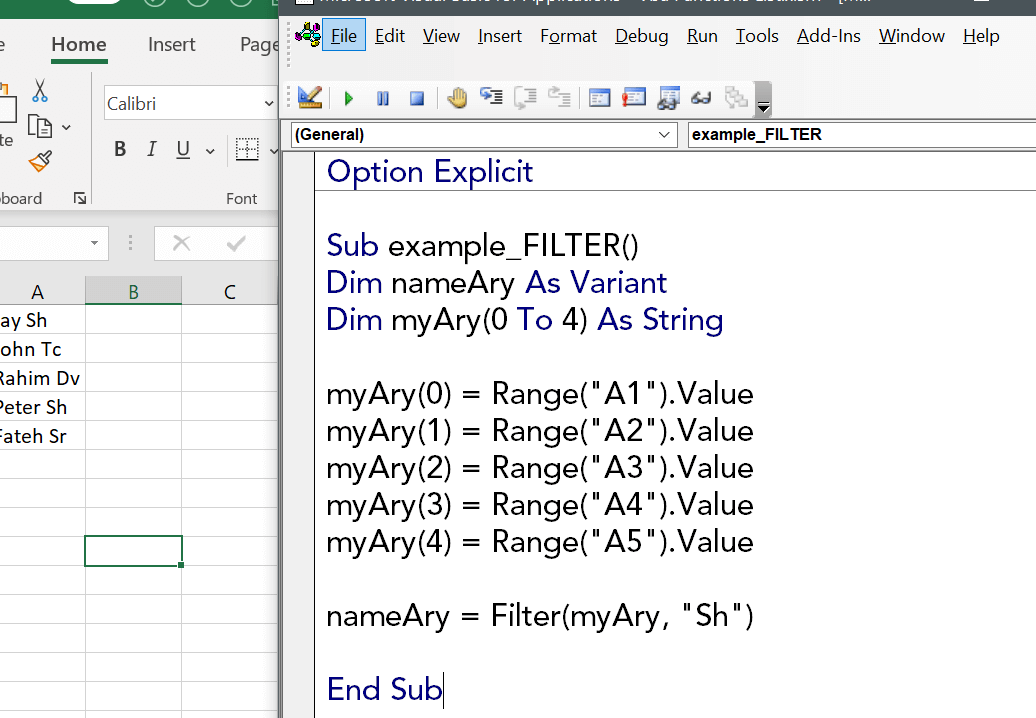Switch to the Insert ribbon tab

171,45
